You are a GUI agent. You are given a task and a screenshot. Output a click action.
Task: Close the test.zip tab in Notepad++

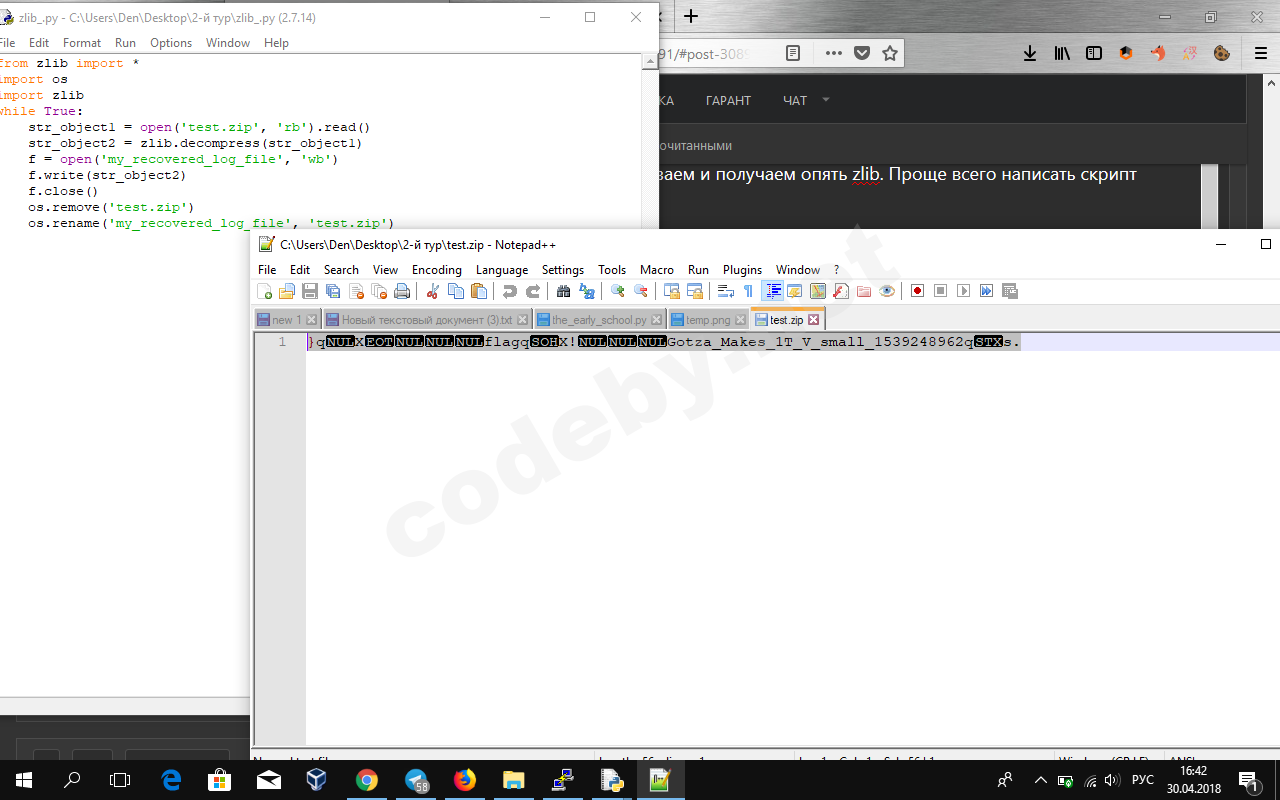813,320
